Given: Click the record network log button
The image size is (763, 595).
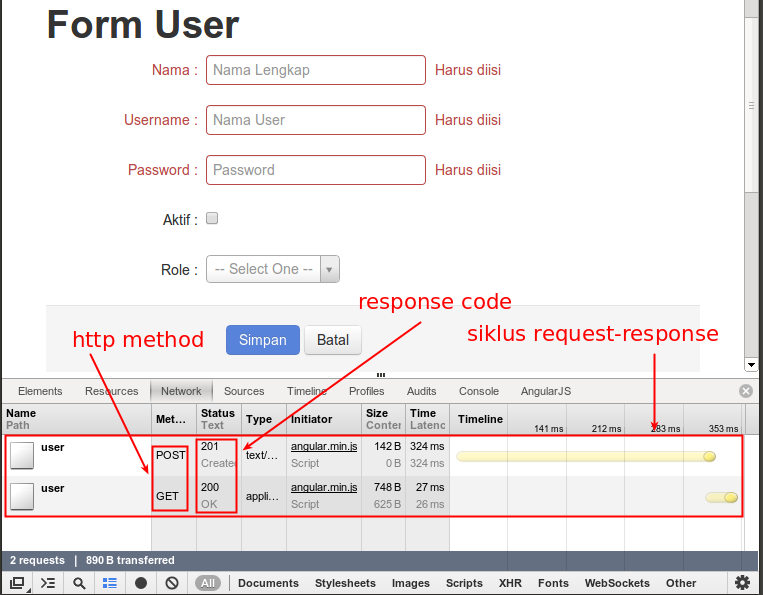Looking at the screenshot, I should 141,583.
